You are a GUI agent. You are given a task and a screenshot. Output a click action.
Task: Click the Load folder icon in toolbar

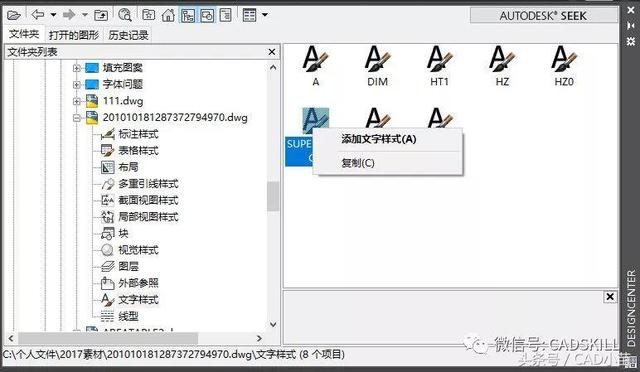coord(13,15)
